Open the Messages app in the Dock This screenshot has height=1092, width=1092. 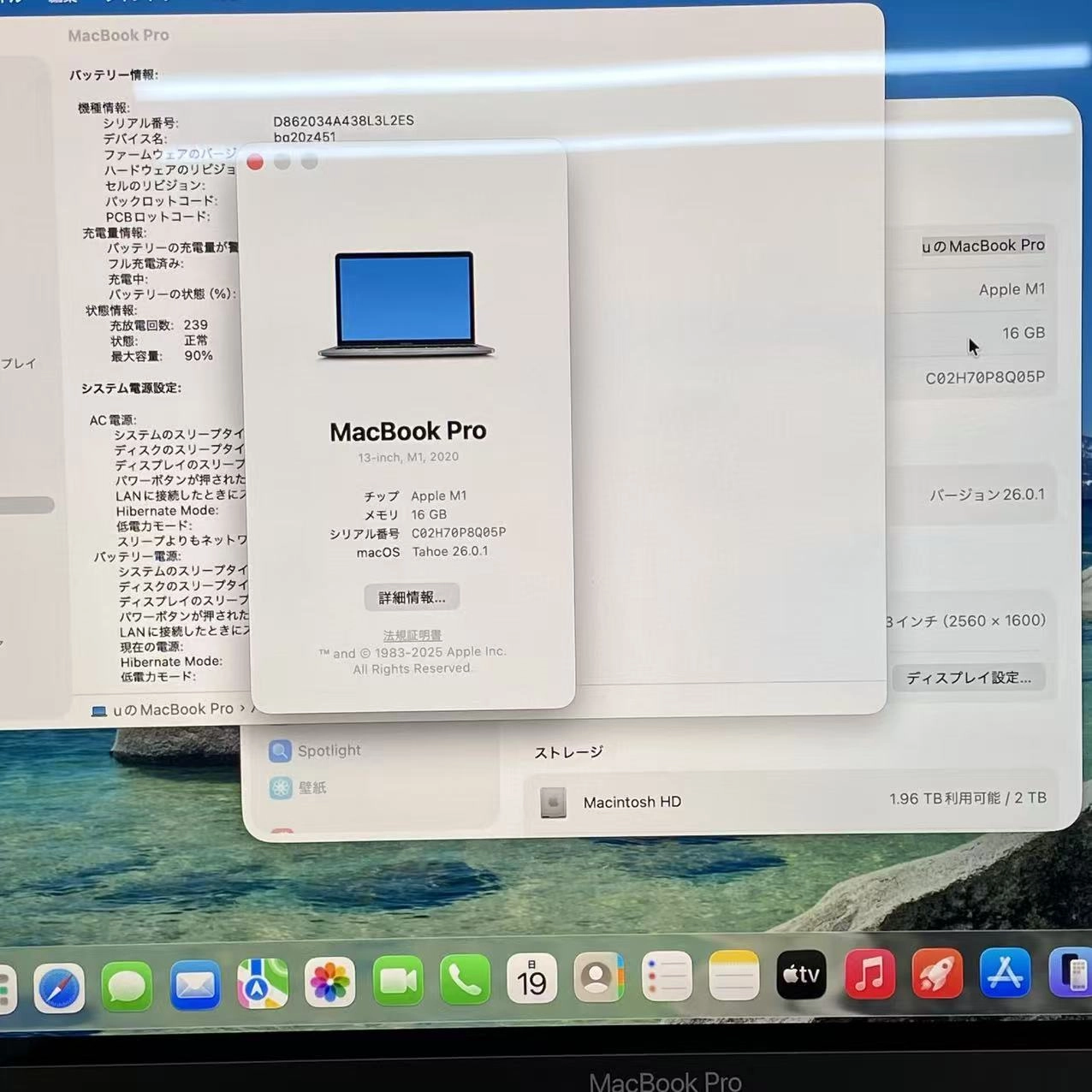click(127, 984)
